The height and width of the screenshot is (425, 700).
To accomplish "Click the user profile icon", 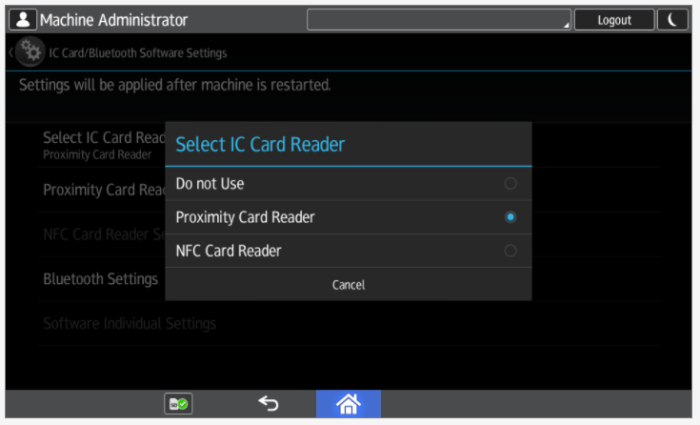I will click(23, 20).
